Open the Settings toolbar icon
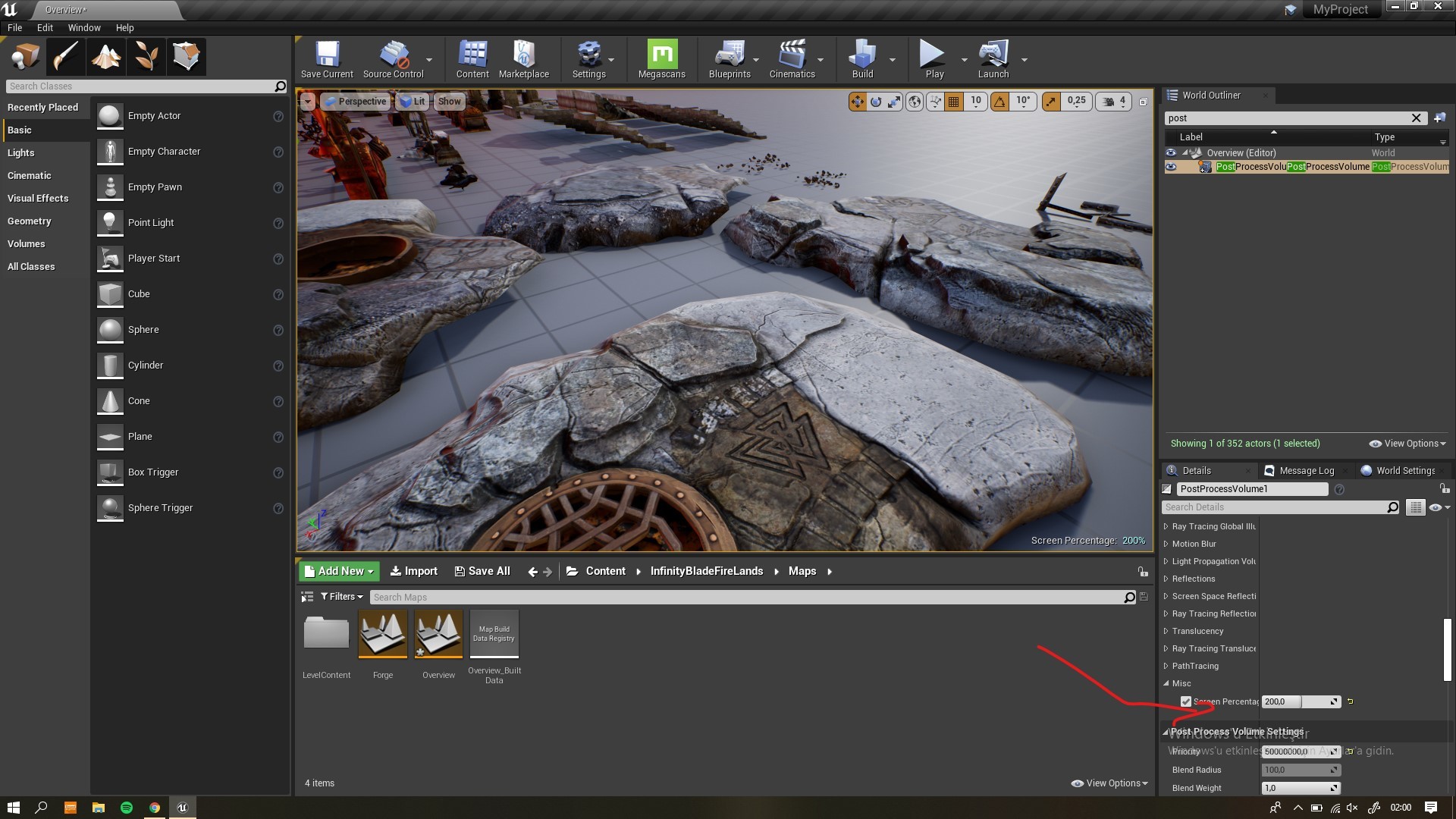Image resolution: width=1456 pixels, height=819 pixels. pos(588,59)
